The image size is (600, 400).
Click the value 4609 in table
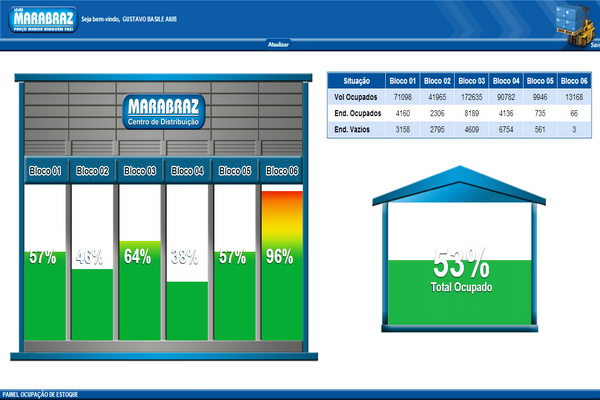[x=472, y=129]
